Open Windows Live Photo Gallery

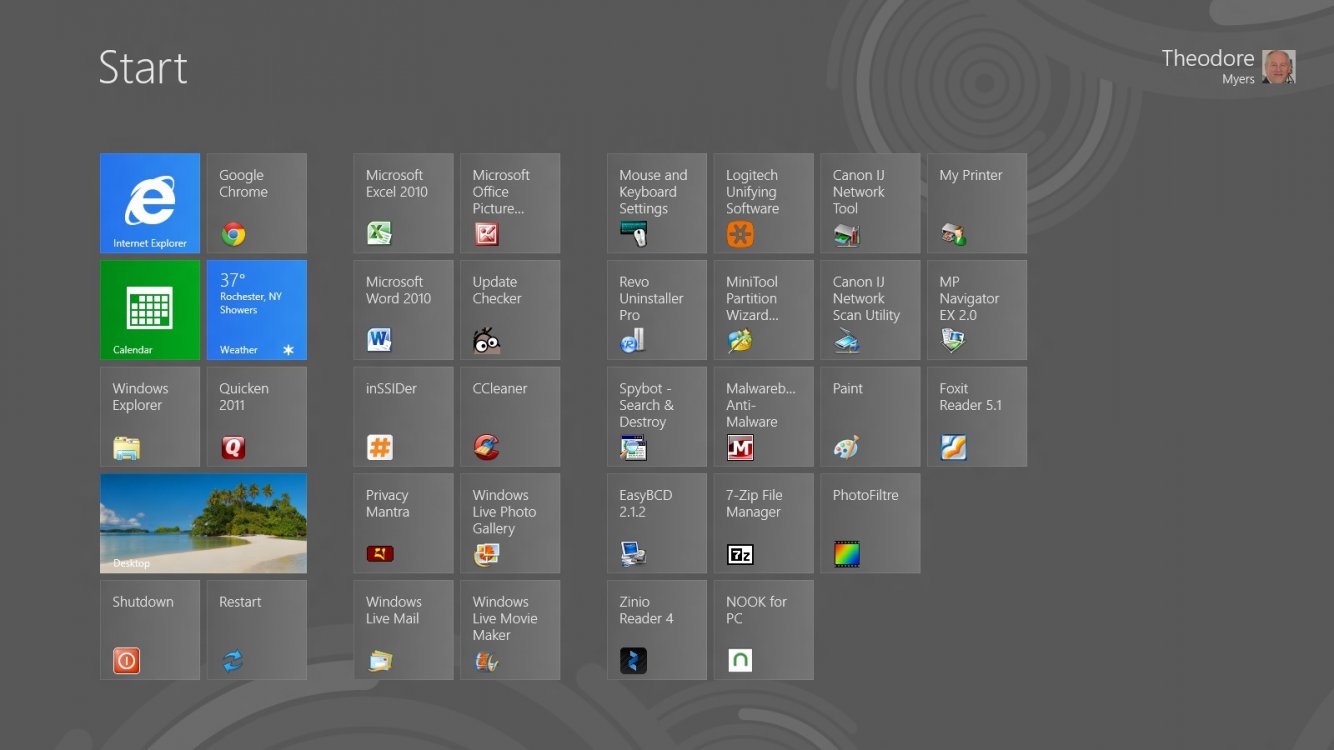[x=510, y=523]
